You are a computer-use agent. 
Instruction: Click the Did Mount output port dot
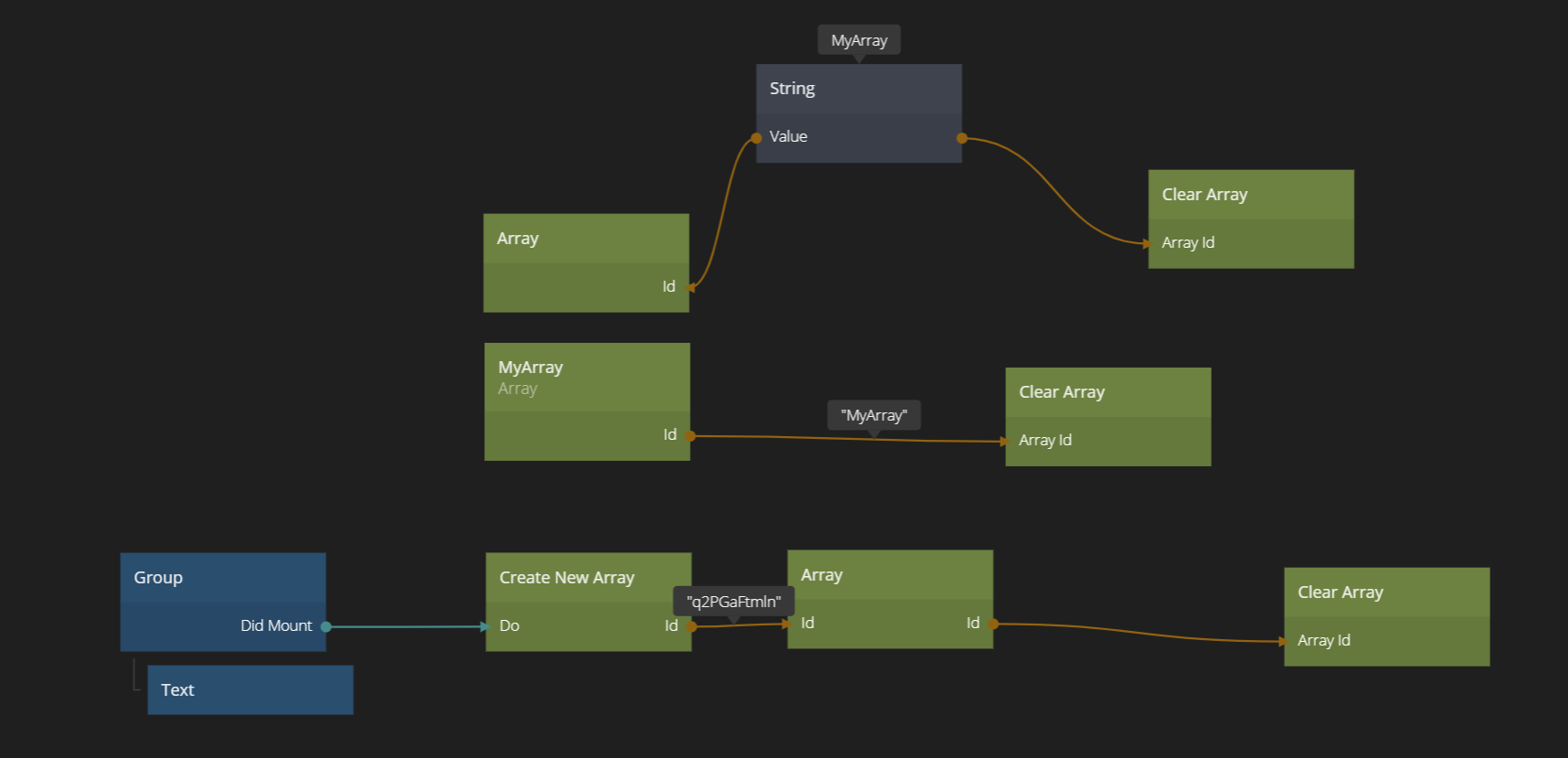pos(326,626)
